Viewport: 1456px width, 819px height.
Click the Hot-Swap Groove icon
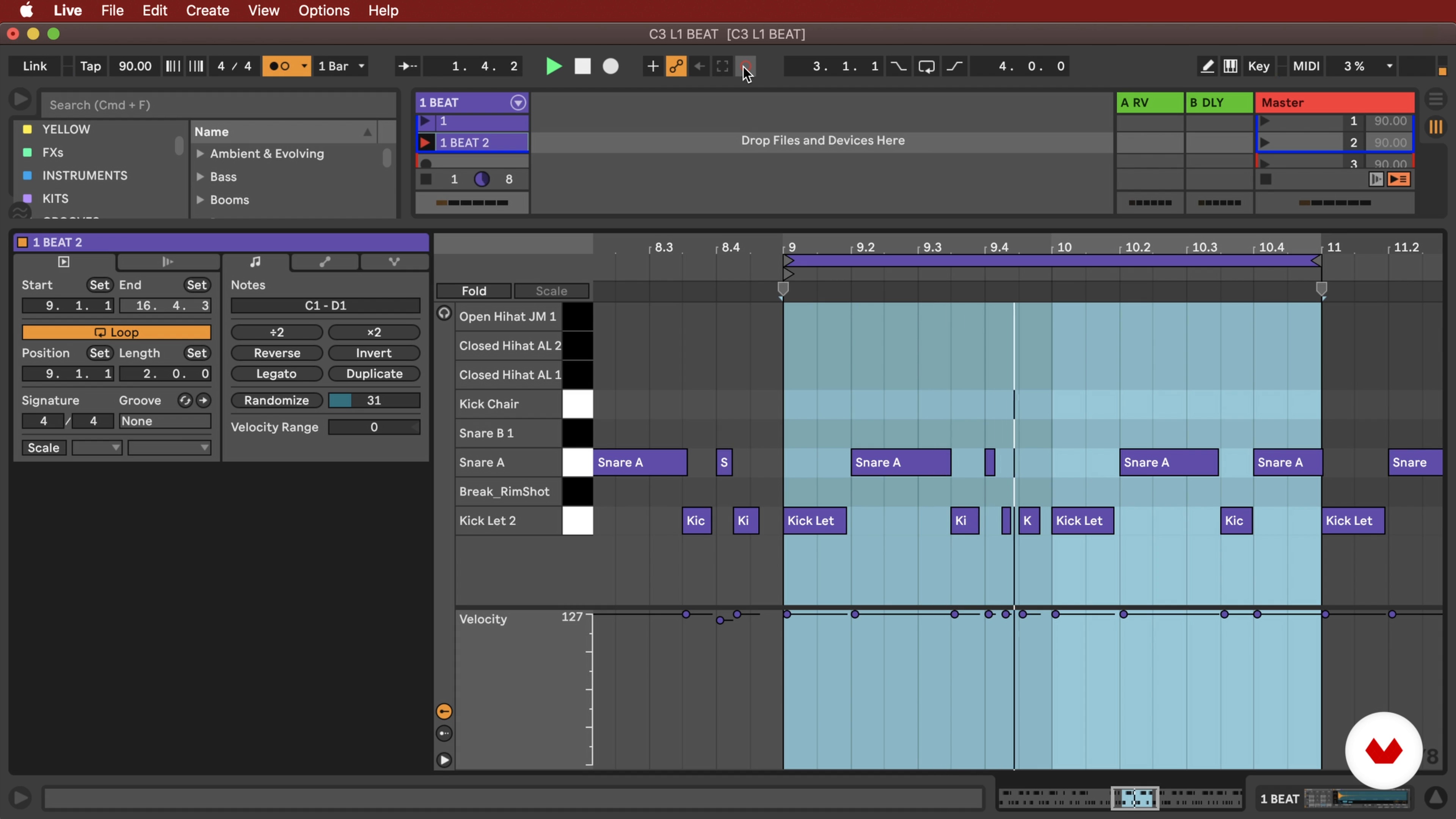pos(185,401)
